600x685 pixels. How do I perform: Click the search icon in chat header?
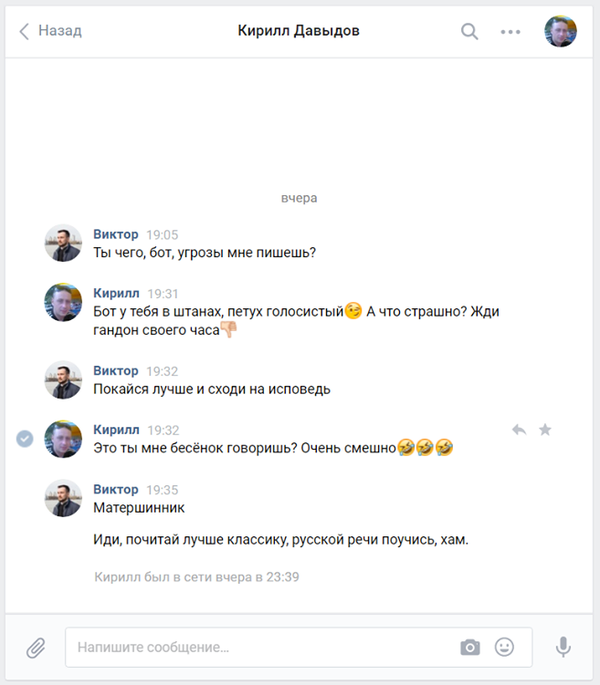point(469,31)
